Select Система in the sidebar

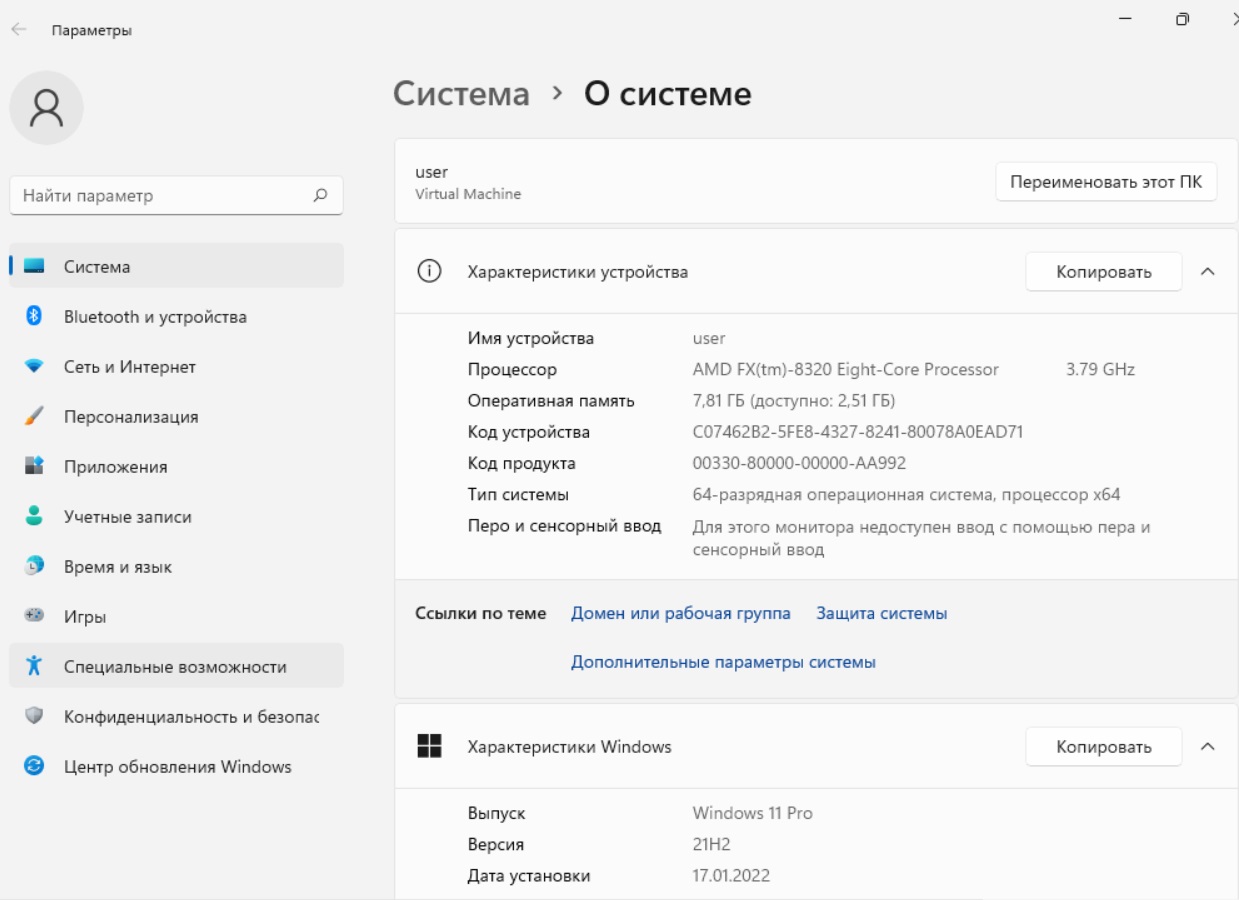pyautogui.click(x=176, y=266)
